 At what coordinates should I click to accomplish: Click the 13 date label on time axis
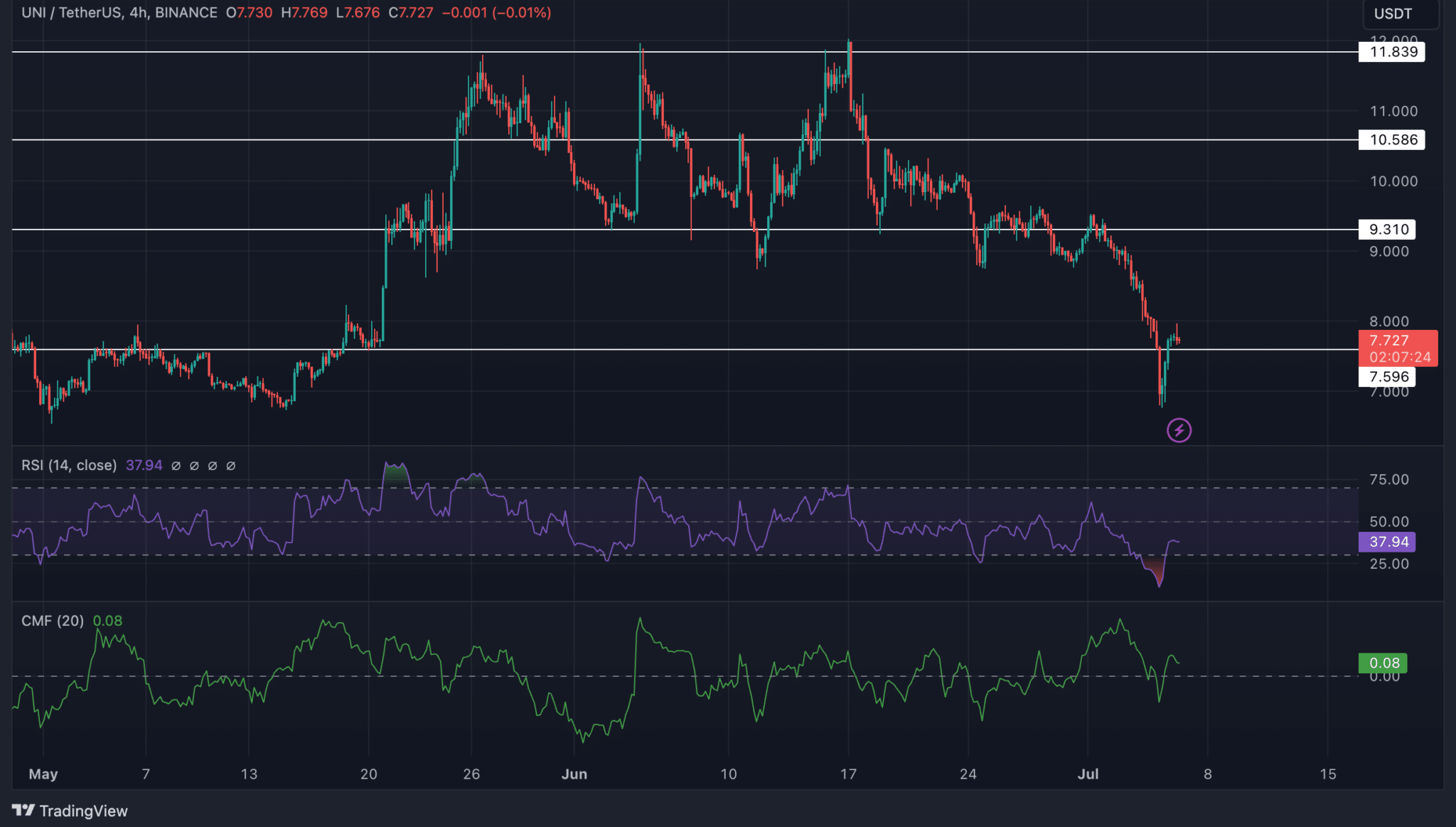[x=249, y=774]
